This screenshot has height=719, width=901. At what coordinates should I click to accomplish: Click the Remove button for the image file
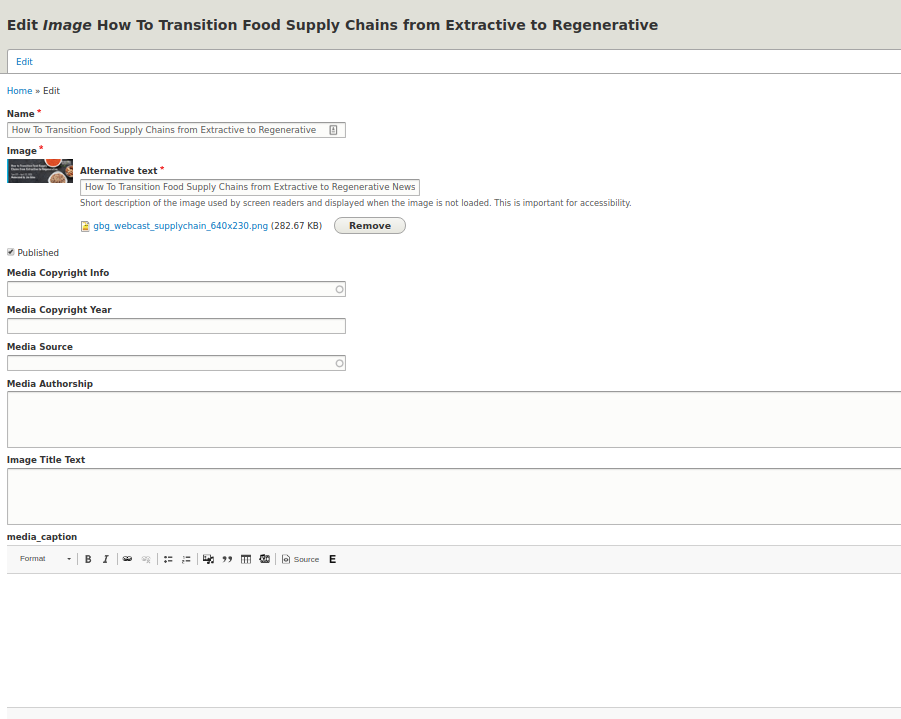click(369, 225)
